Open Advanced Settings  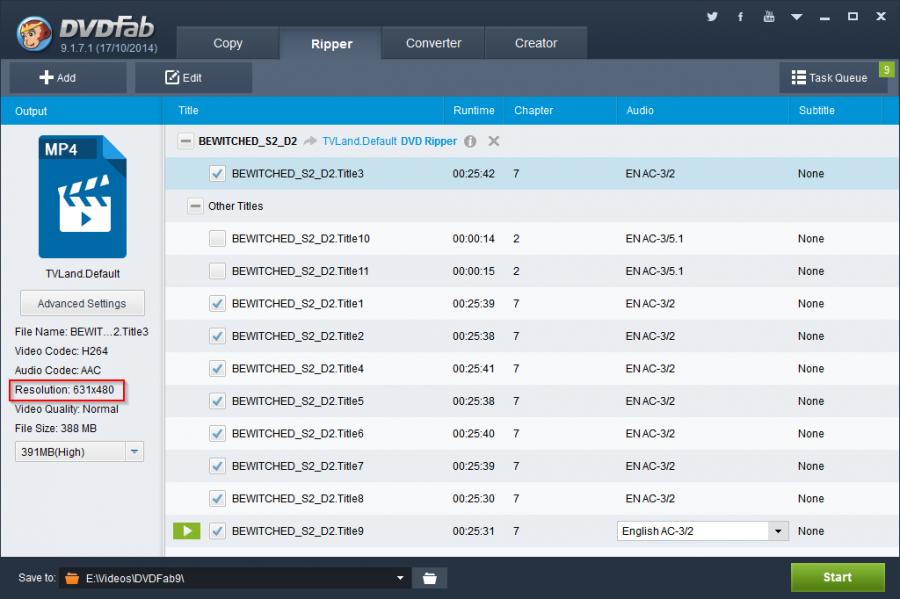point(82,304)
